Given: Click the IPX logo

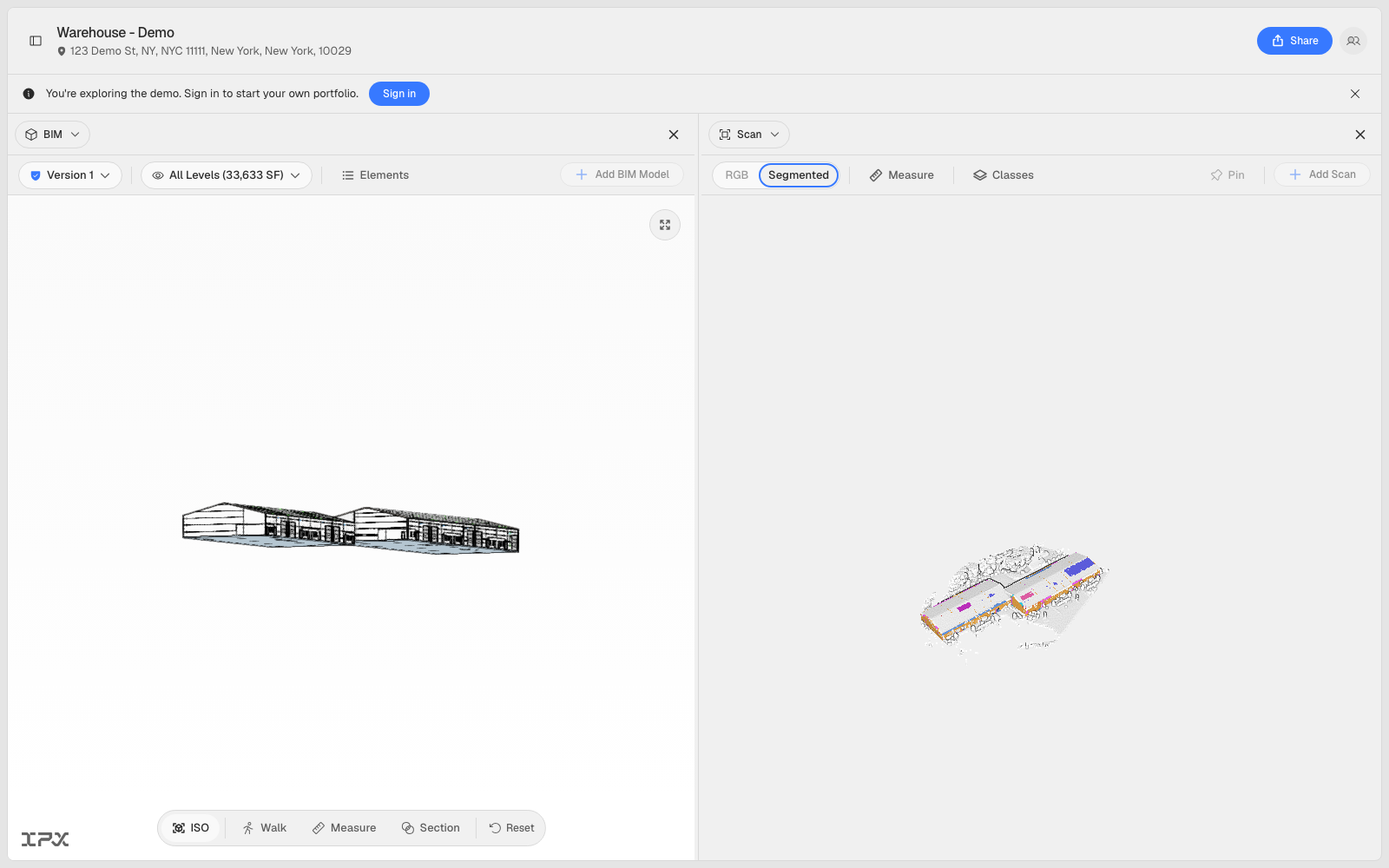Looking at the screenshot, I should tap(45, 839).
